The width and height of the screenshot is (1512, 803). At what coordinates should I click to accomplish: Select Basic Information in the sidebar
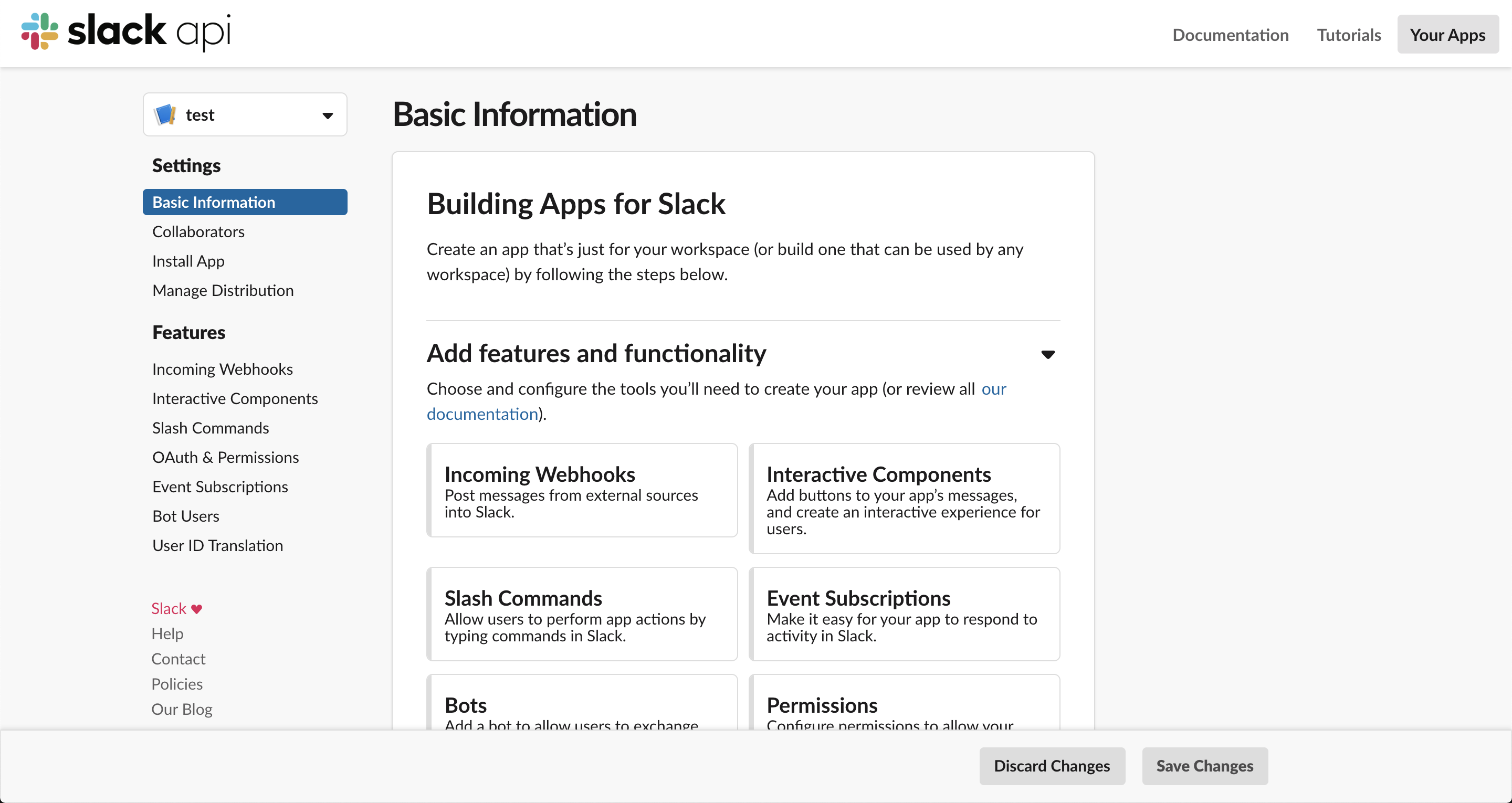[214, 202]
